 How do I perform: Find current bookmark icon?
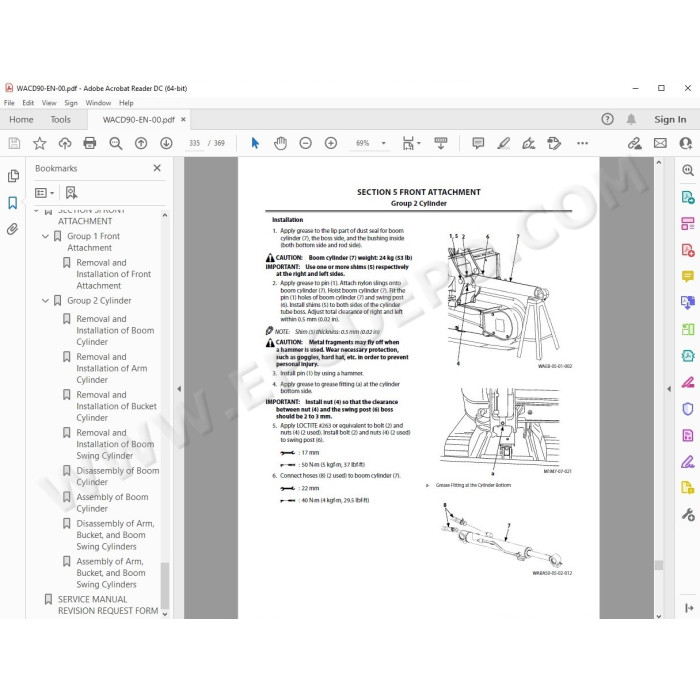[x=71, y=193]
